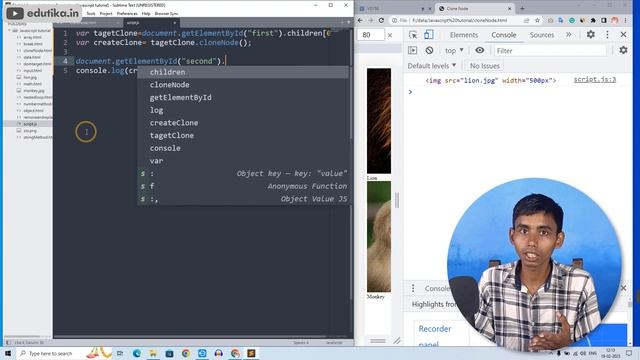Open the Help menu in Sublime Text
The image size is (640, 360).
pyautogui.click(x=146, y=13)
